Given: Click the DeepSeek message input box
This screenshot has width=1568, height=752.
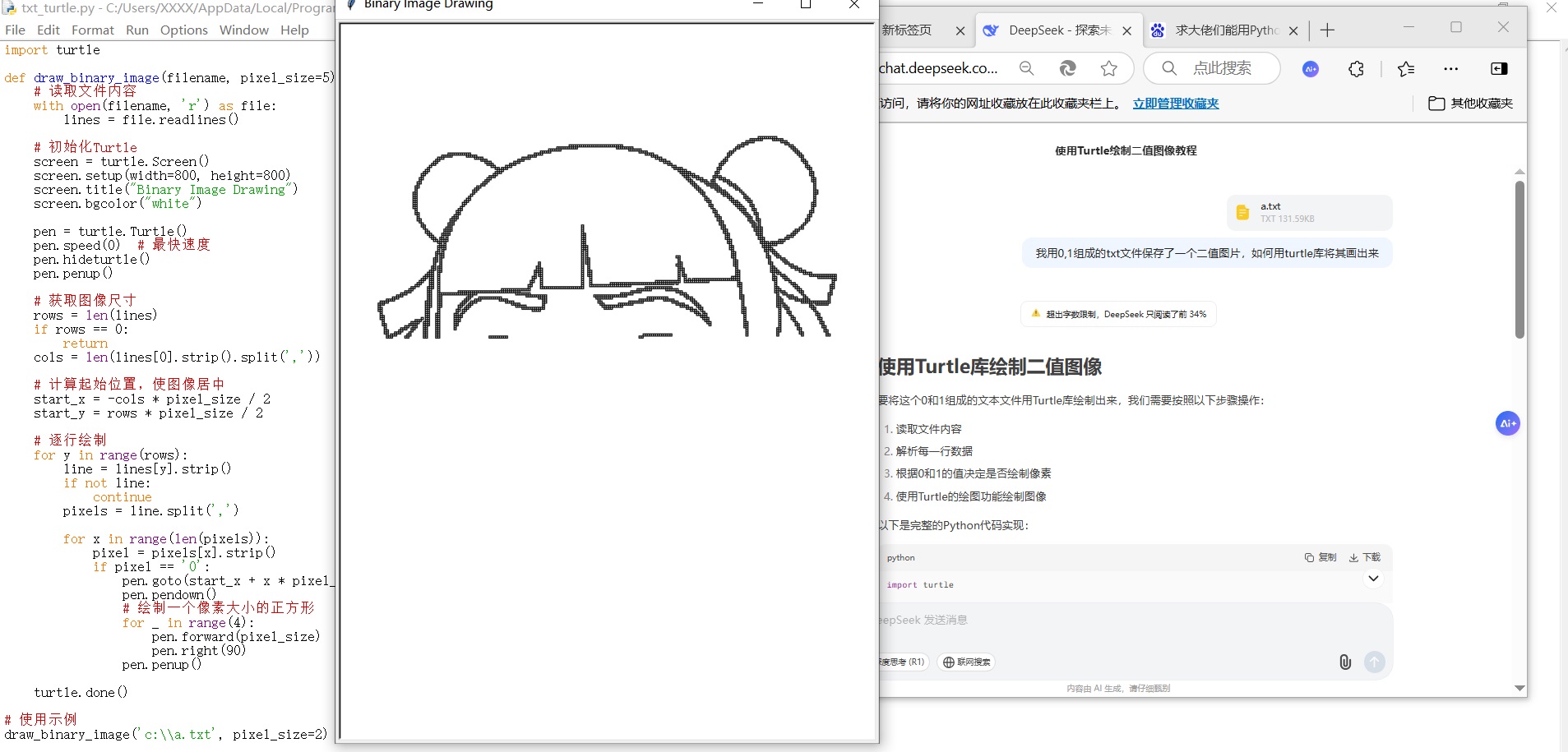Looking at the screenshot, I should point(1135,620).
